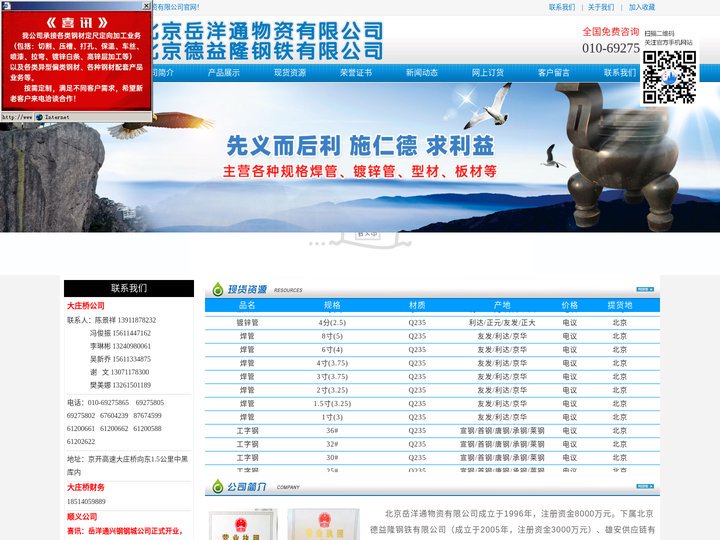Open the 网上订货 navigation tab
The width and height of the screenshot is (720, 540).
tap(488, 73)
